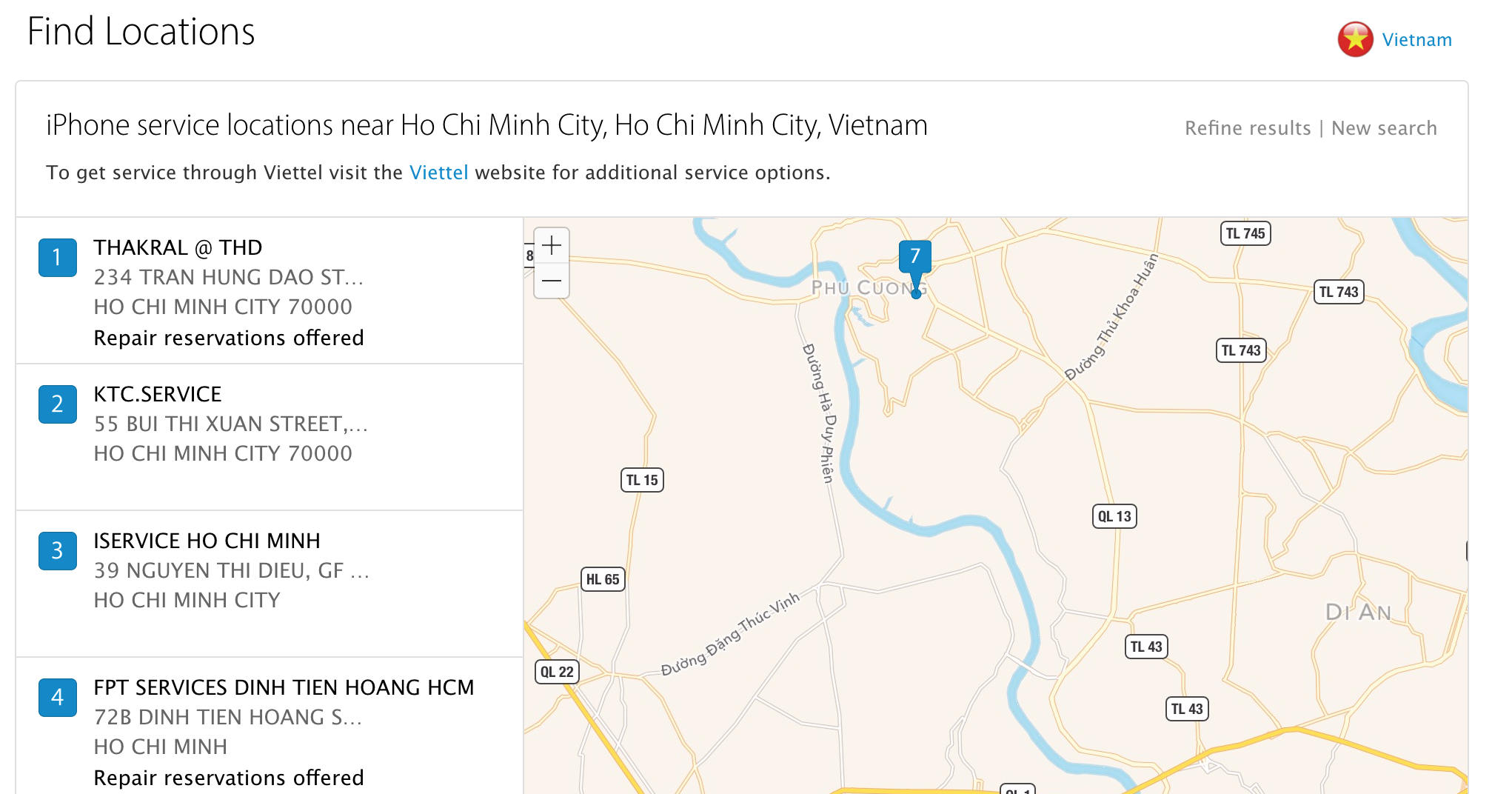
Task: Click the Vietnam flag icon
Action: (1354, 39)
